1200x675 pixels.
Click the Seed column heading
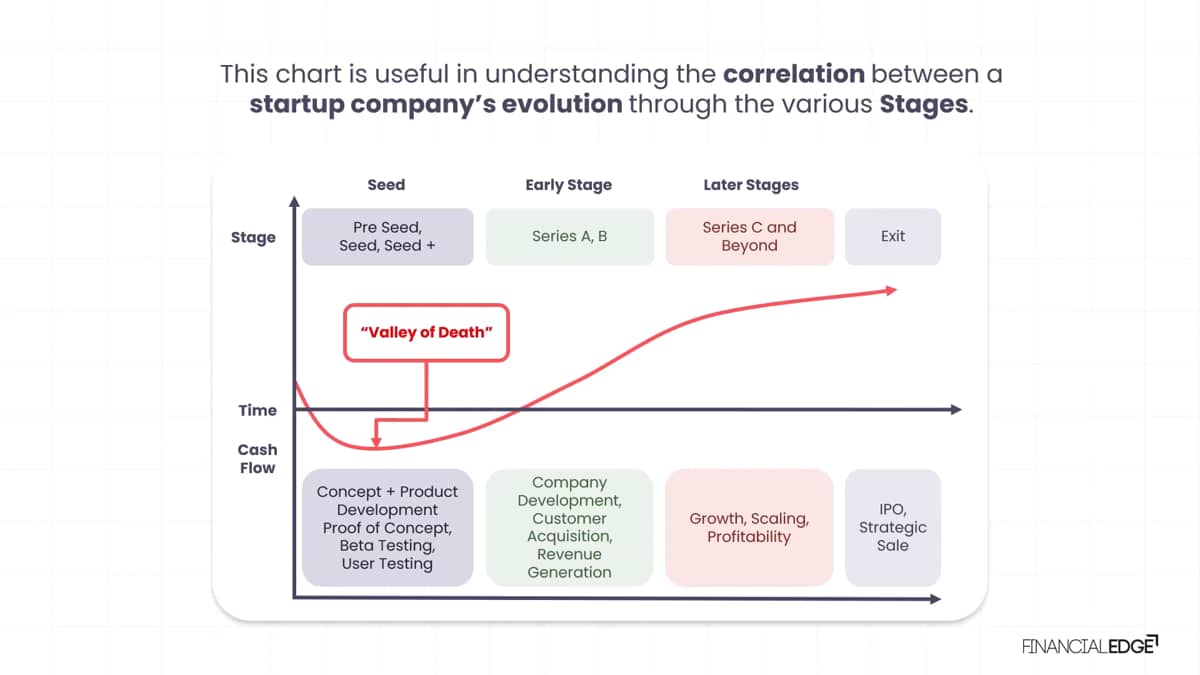(386, 185)
